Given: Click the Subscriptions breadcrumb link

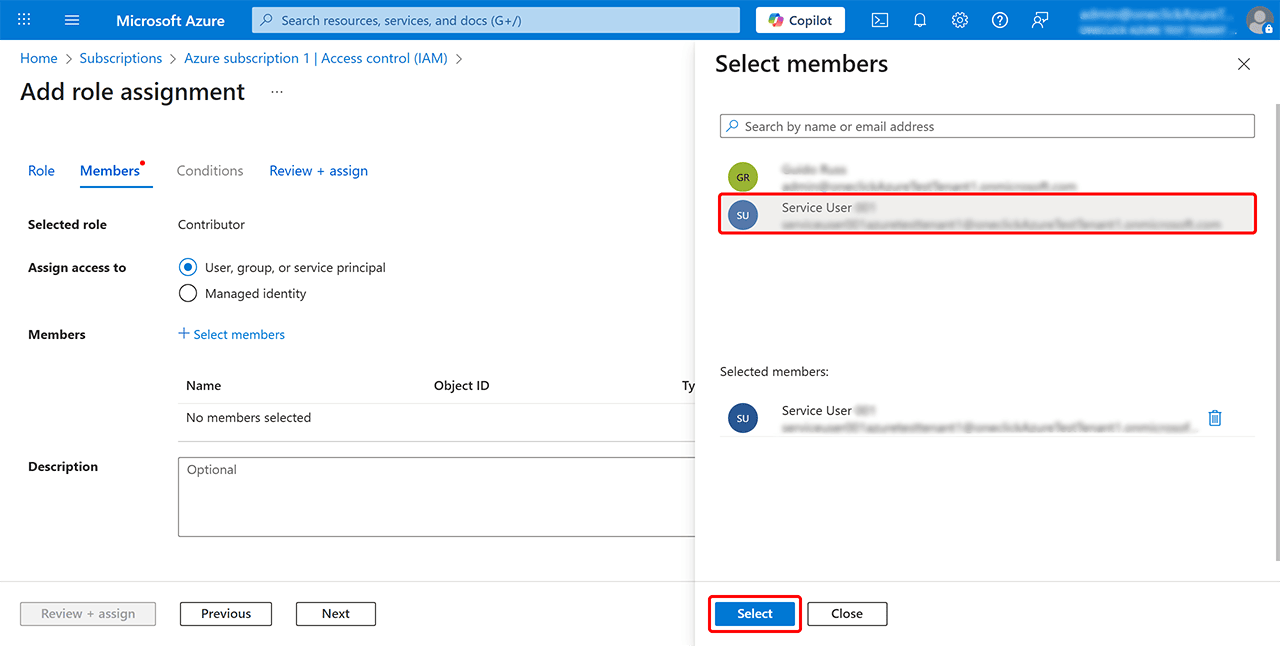Looking at the screenshot, I should (x=120, y=59).
